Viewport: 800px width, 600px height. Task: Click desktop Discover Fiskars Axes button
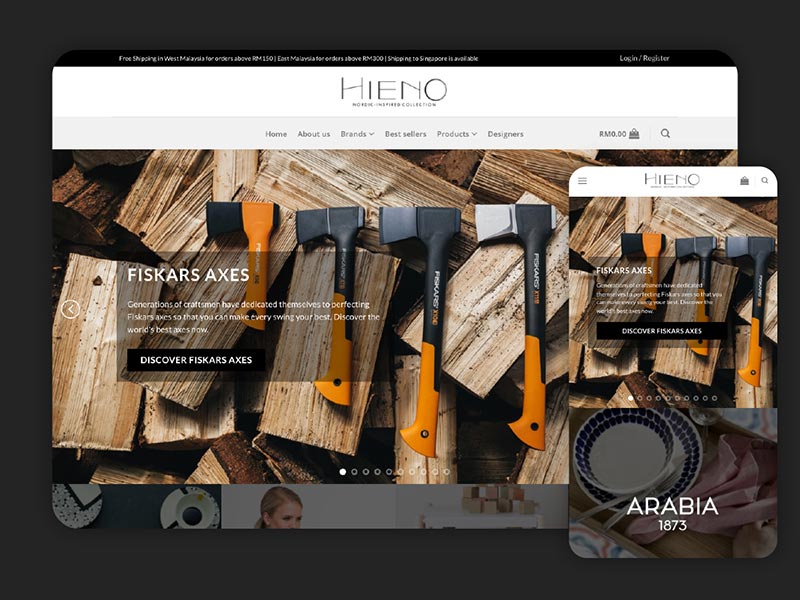[x=196, y=360]
